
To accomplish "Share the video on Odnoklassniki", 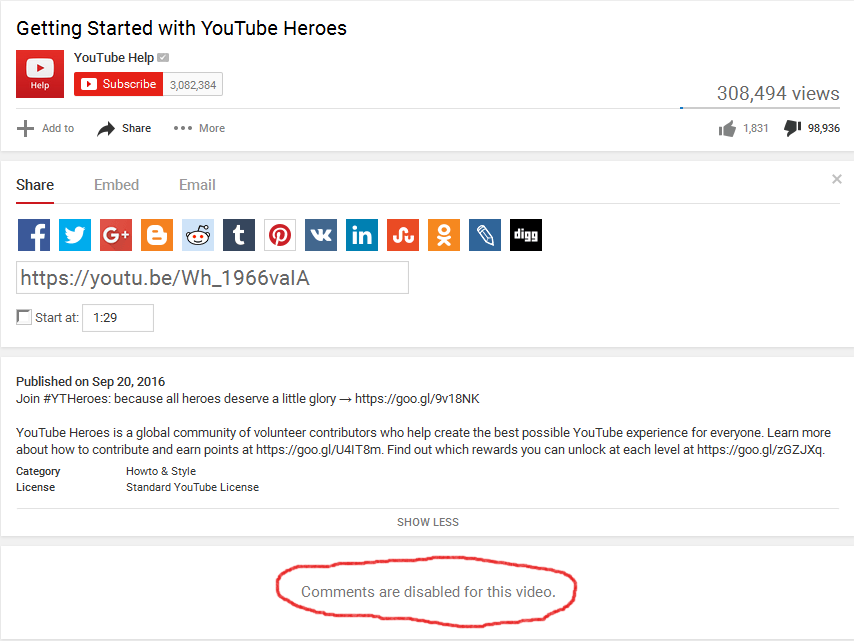I will (x=444, y=235).
